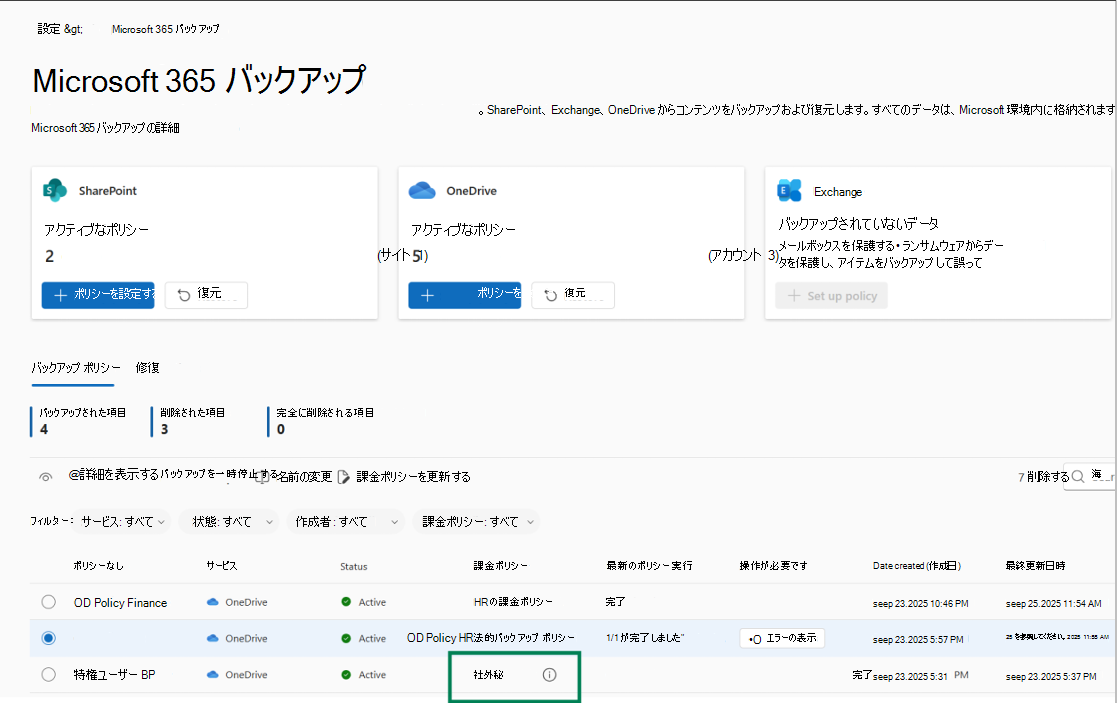Click the OneDrive cloud logo icon

point(422,191)
